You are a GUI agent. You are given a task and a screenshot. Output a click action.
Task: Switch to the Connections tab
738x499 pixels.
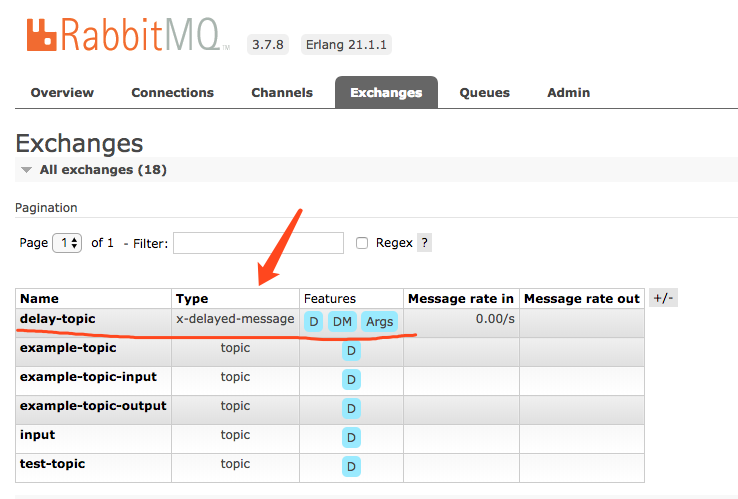(x=173, y=93)
